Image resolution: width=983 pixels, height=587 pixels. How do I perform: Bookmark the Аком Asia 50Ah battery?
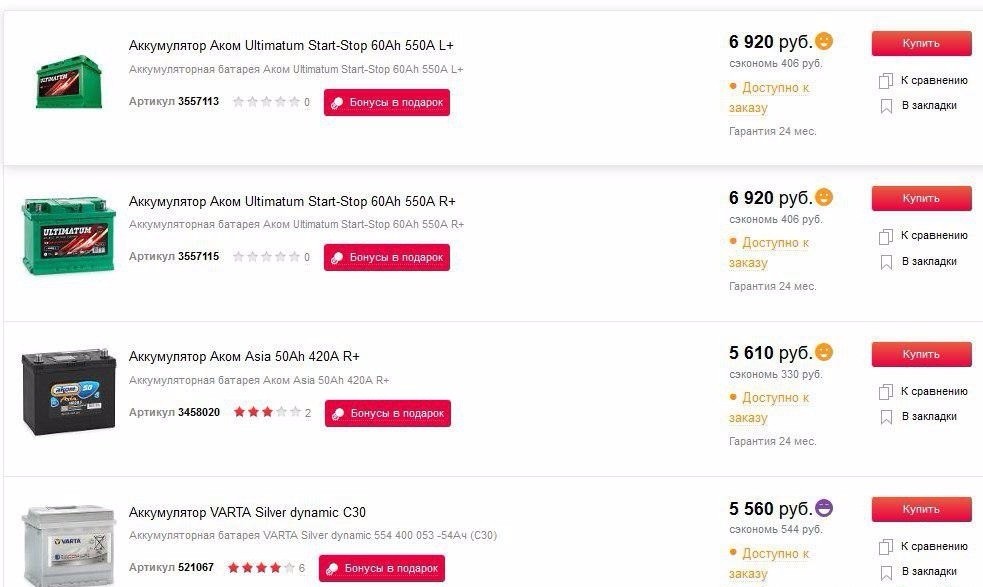click(x=886, y=417)
